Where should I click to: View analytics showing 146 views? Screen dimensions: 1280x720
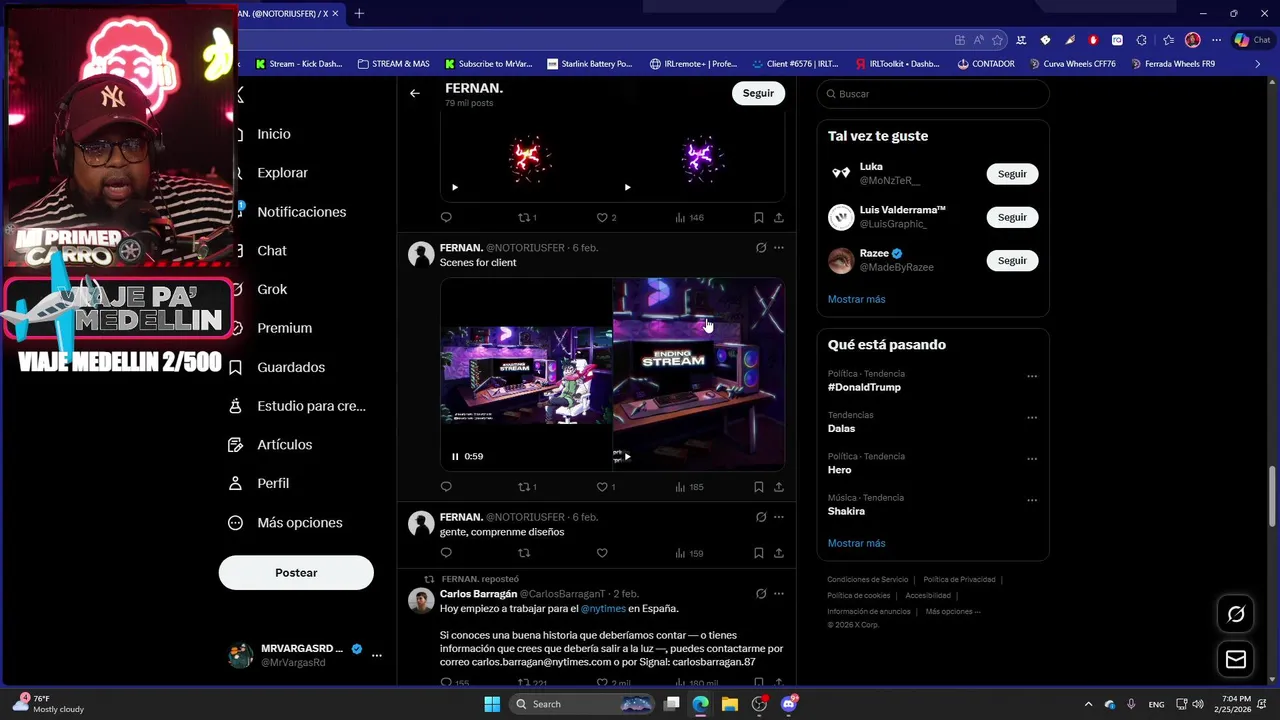click(689, 217)
